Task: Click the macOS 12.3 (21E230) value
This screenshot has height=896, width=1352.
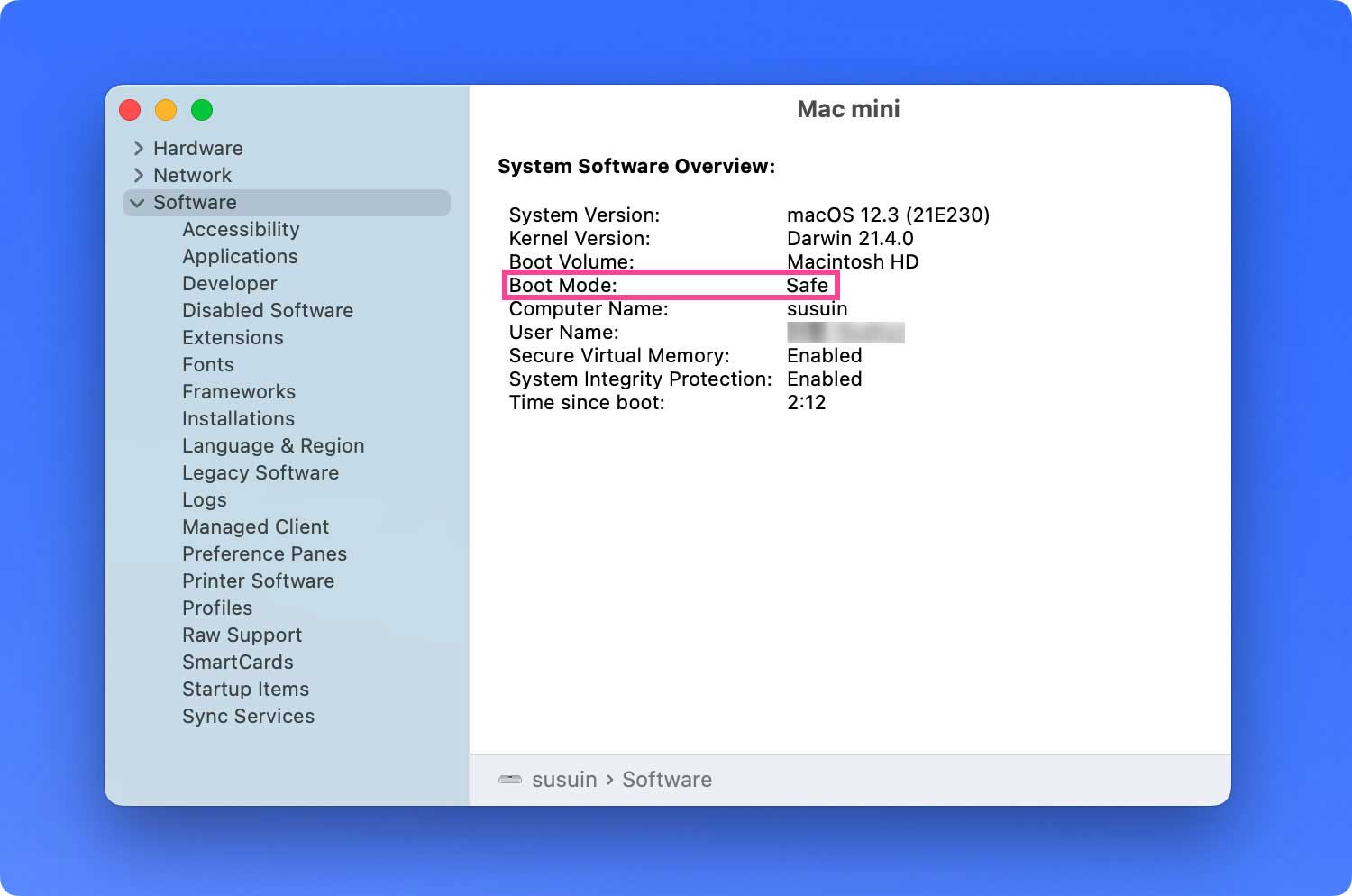Action: click(x=888, y=215)
